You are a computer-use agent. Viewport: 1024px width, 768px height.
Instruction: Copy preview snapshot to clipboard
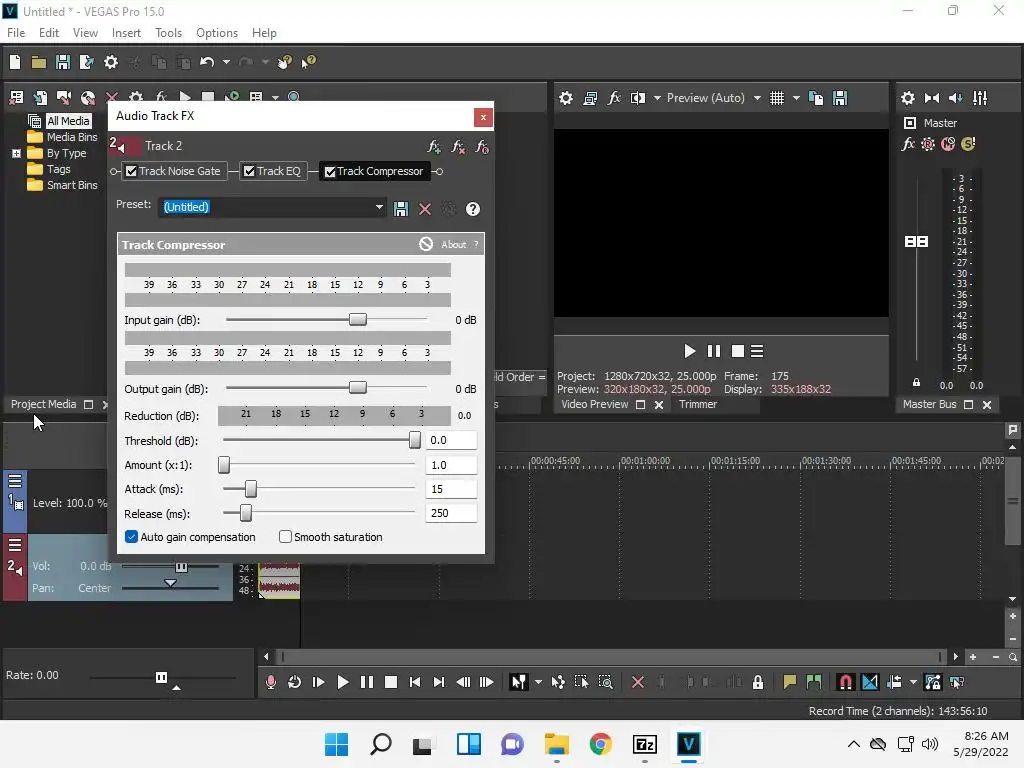pos(816,98)
